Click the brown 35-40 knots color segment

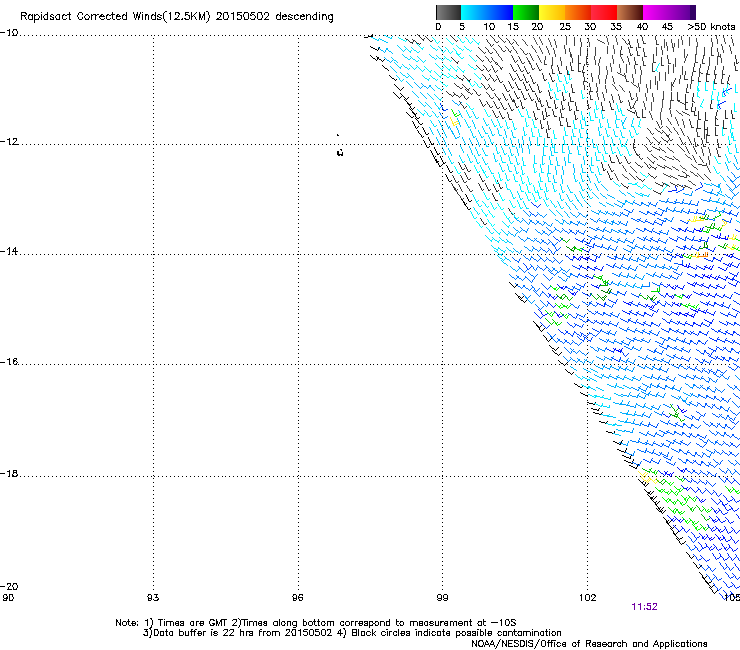pyautogui.click(x=630, y=12)
